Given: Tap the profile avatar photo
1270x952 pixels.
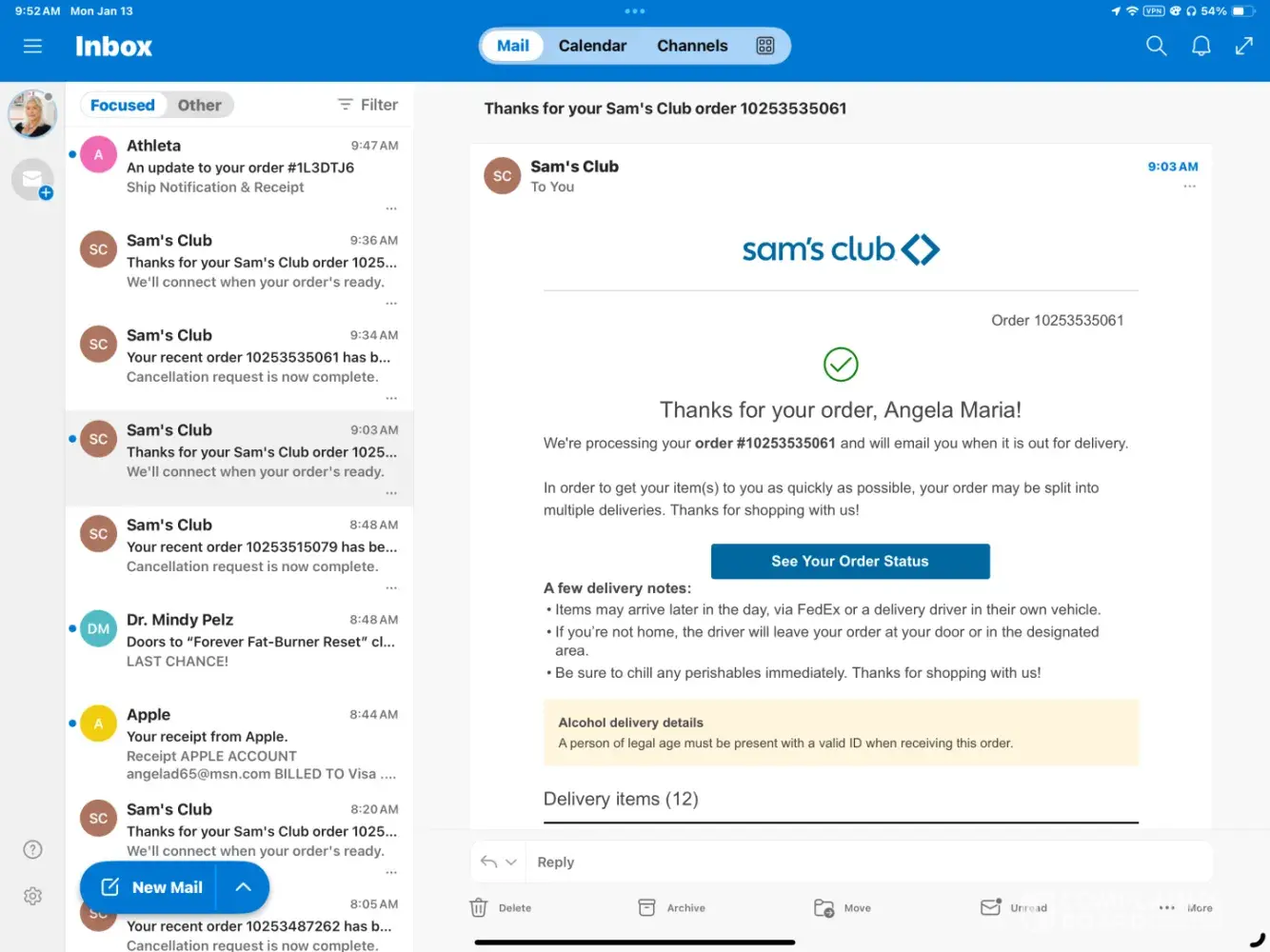Looking at the screenshot, I should pyautogui.click(x=32, y=114).
